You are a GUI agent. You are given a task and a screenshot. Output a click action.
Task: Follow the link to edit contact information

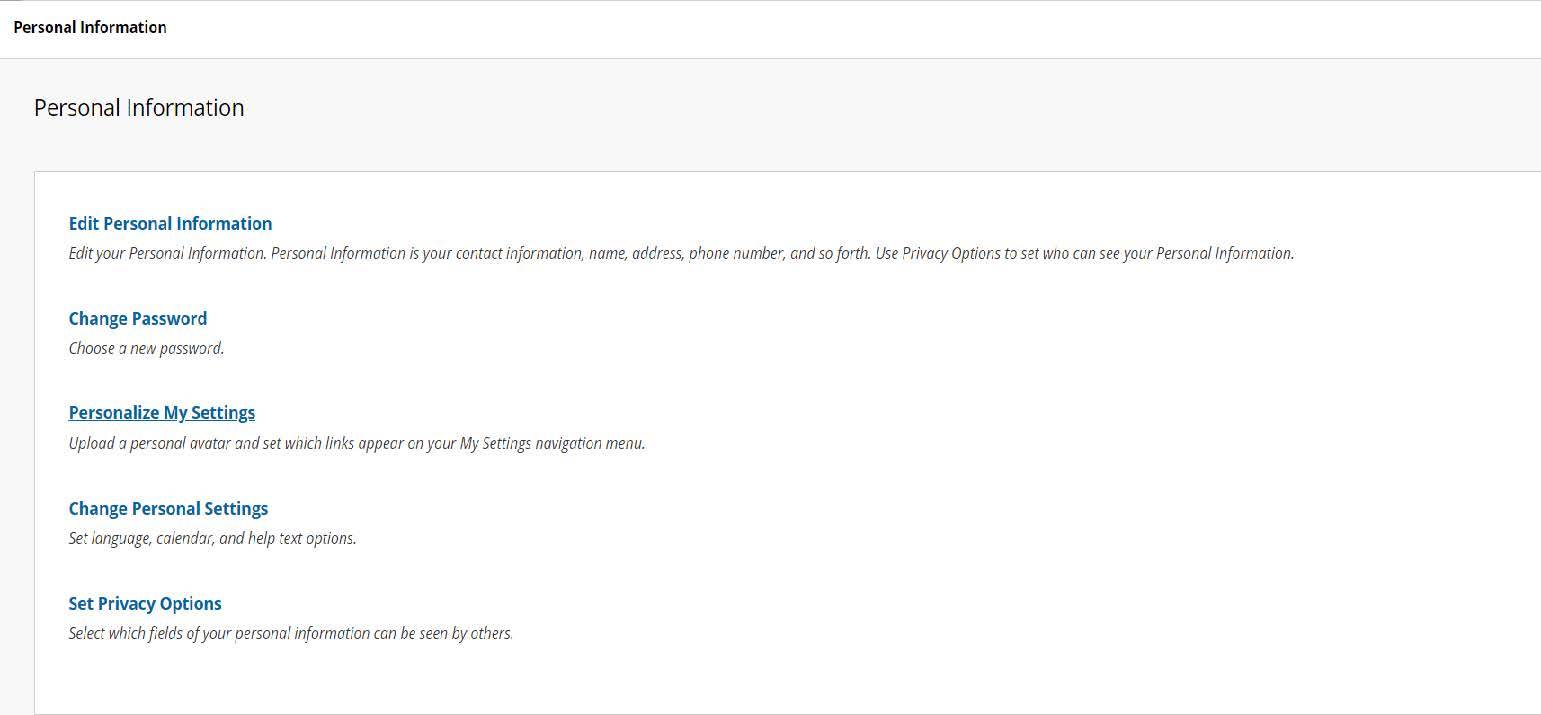170,224
